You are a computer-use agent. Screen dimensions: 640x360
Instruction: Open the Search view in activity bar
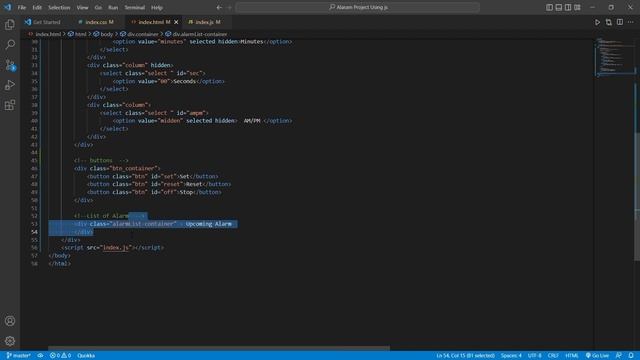(x=10, y=44)
